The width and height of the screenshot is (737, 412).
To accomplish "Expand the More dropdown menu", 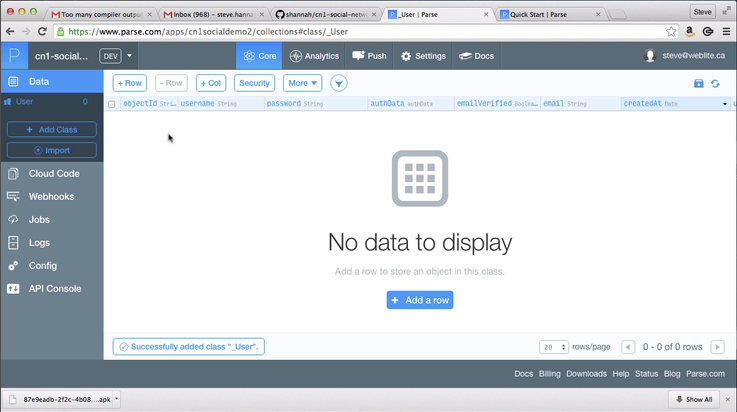I will pyautogui.click(x=302, y=83).
